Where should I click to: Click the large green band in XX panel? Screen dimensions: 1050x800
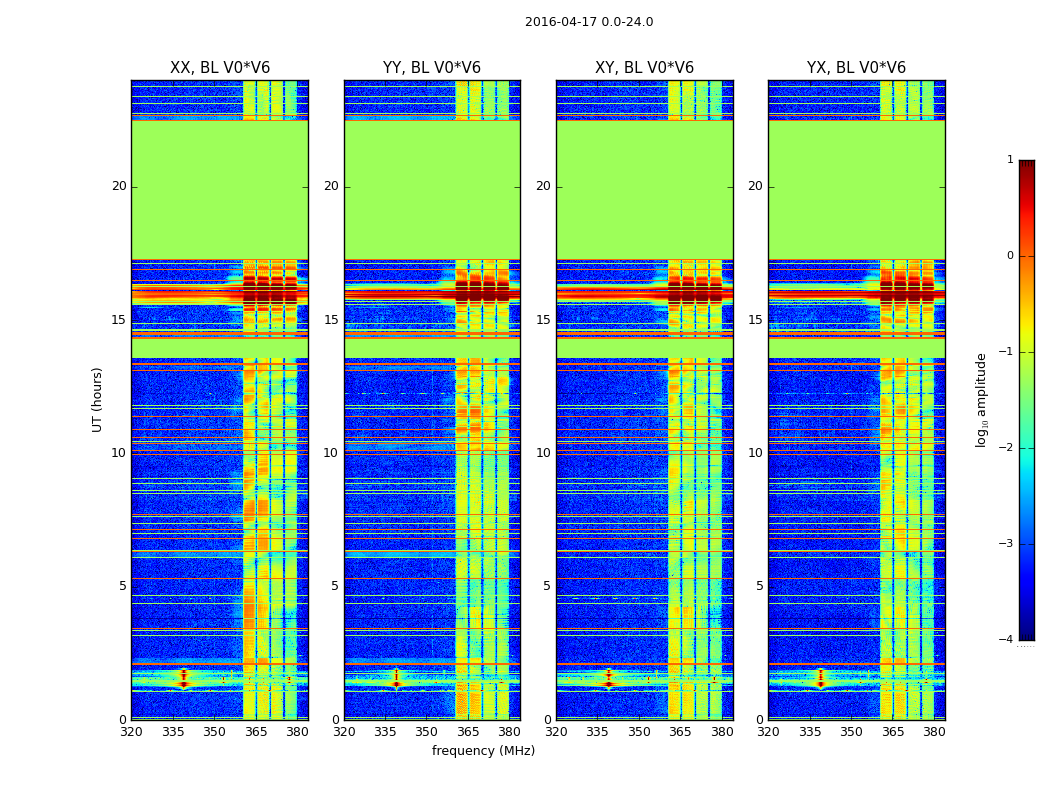point(219,190)
